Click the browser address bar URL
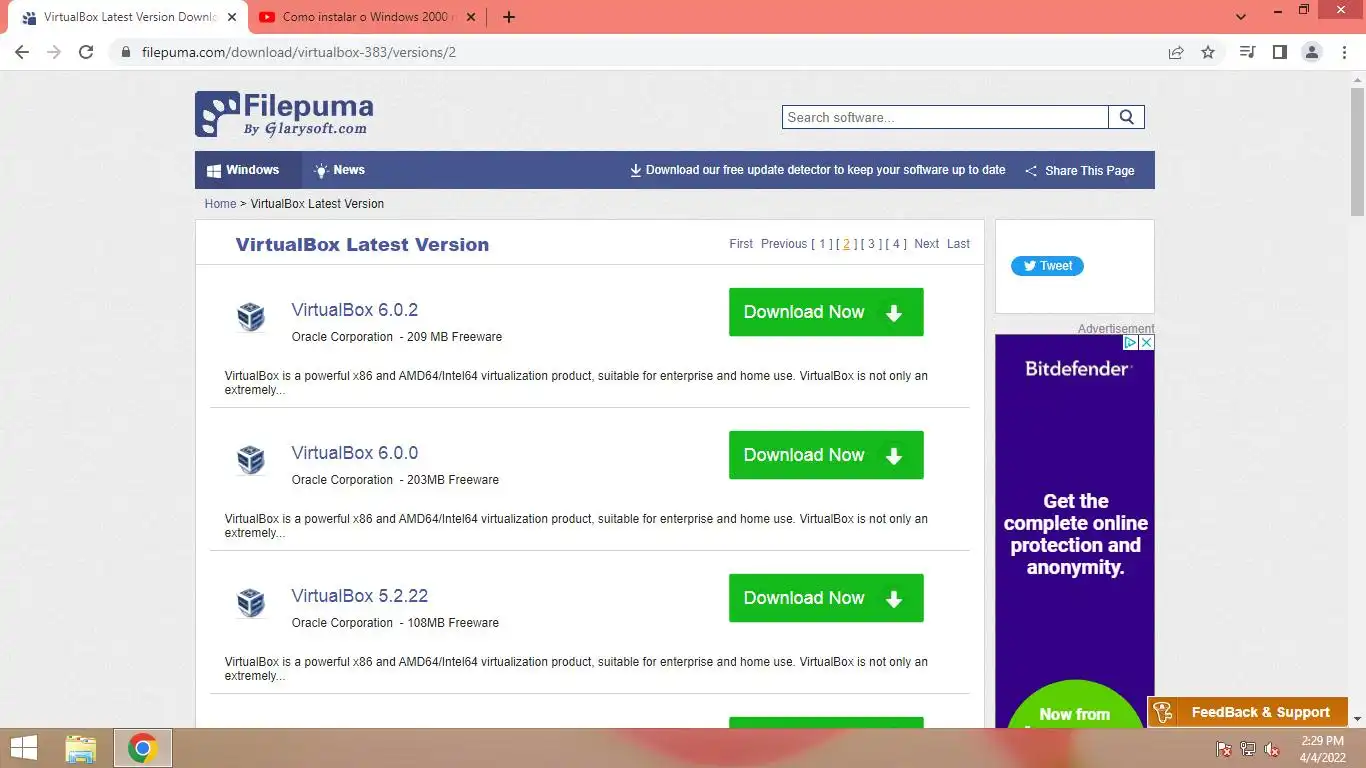 [299, 52]
